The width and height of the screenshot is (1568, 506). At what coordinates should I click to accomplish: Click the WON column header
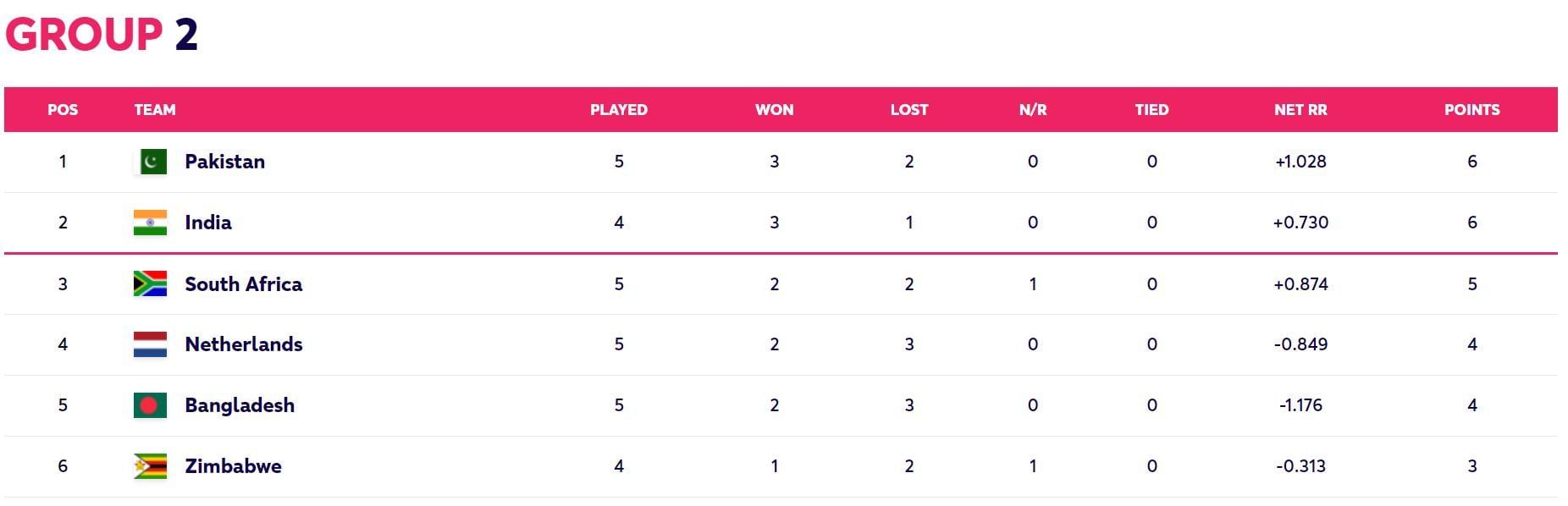(x=774, y=110)
